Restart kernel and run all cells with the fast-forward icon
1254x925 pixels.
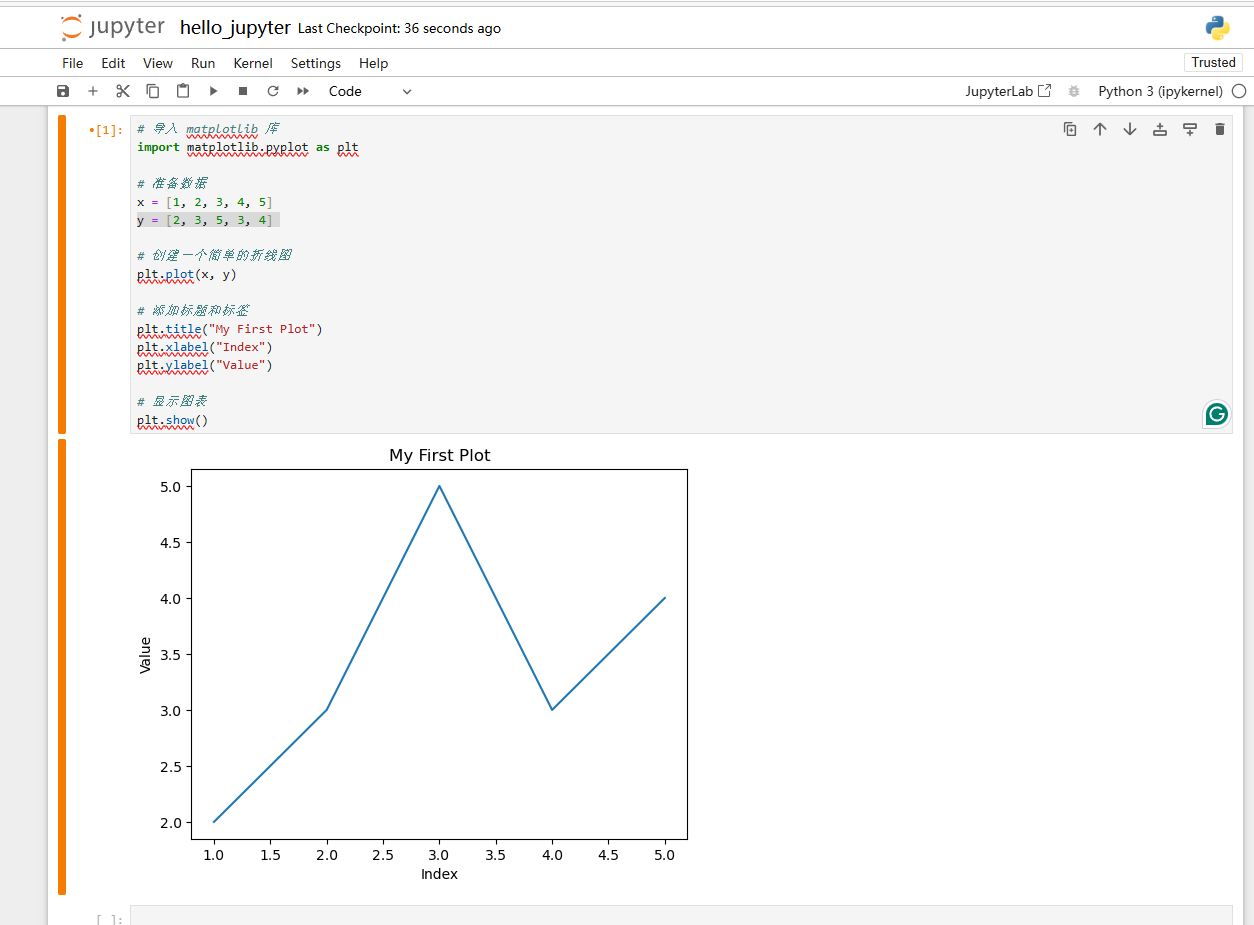point(303,91)
